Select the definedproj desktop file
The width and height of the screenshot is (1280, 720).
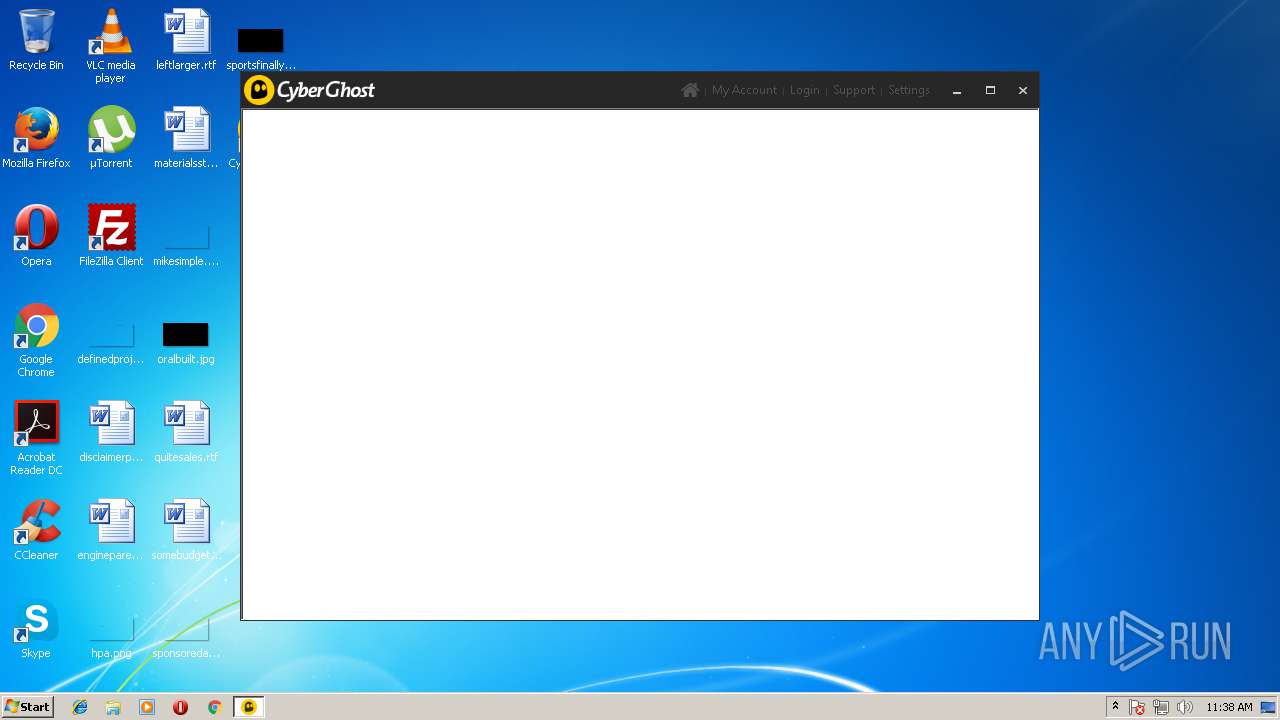[x=111, y=343]
